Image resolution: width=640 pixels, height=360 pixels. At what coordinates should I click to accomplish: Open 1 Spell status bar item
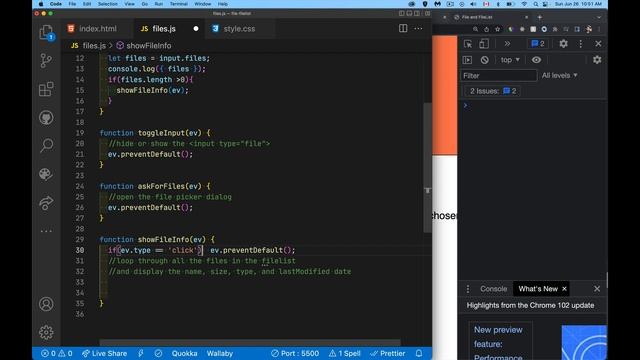[344, 353]
